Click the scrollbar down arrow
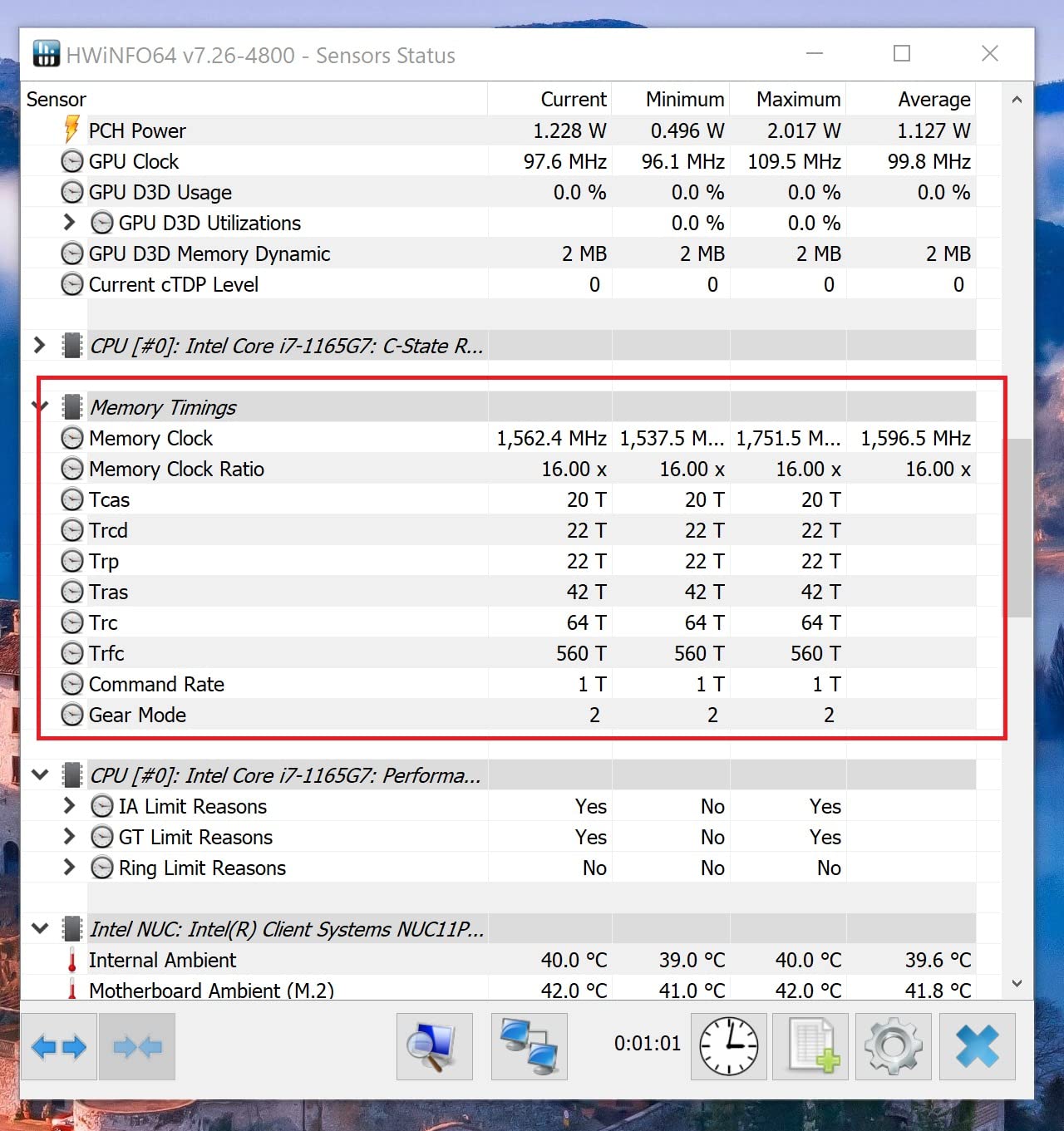This screenshot has width=1064, height=1131. 1017,984
